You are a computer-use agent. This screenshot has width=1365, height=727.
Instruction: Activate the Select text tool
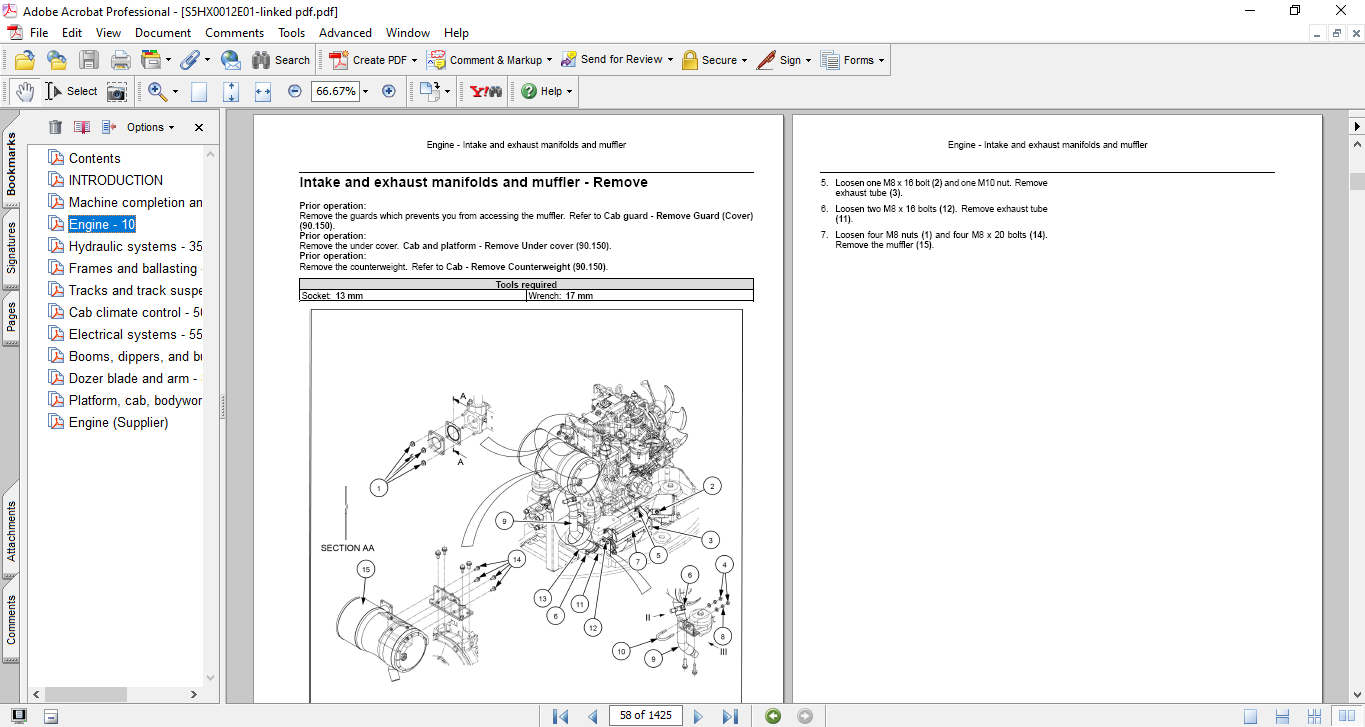pyautogui.click(x=71, y=91)
